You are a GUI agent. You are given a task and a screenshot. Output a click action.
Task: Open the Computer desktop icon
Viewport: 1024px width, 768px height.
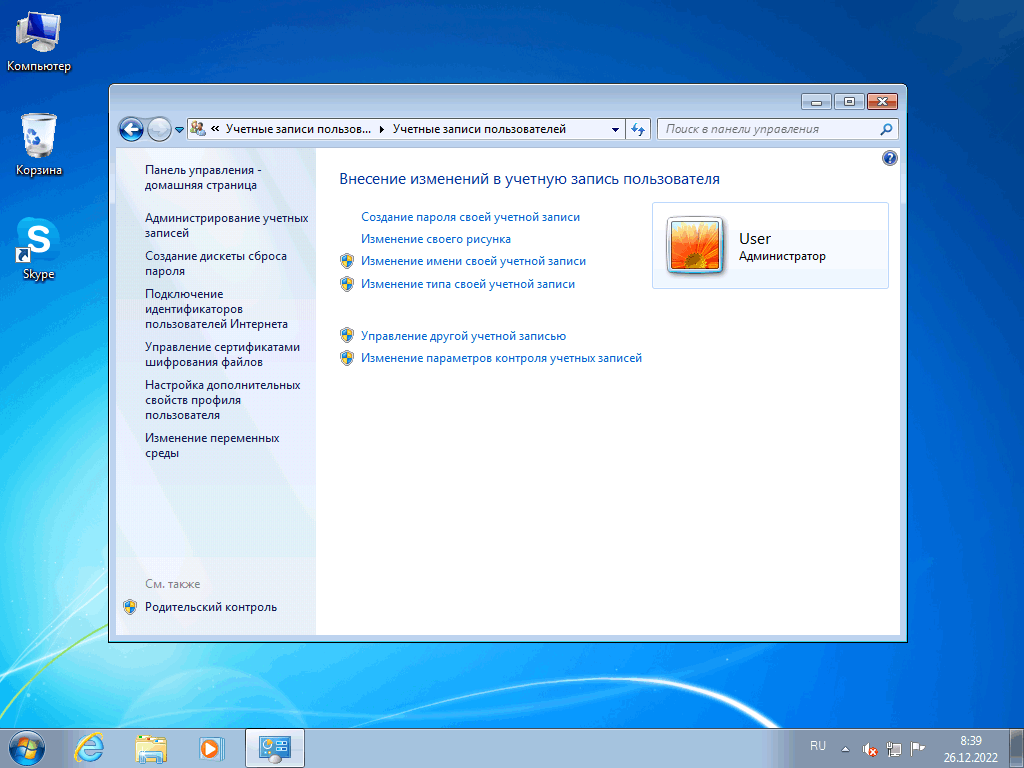coord(39,42)
